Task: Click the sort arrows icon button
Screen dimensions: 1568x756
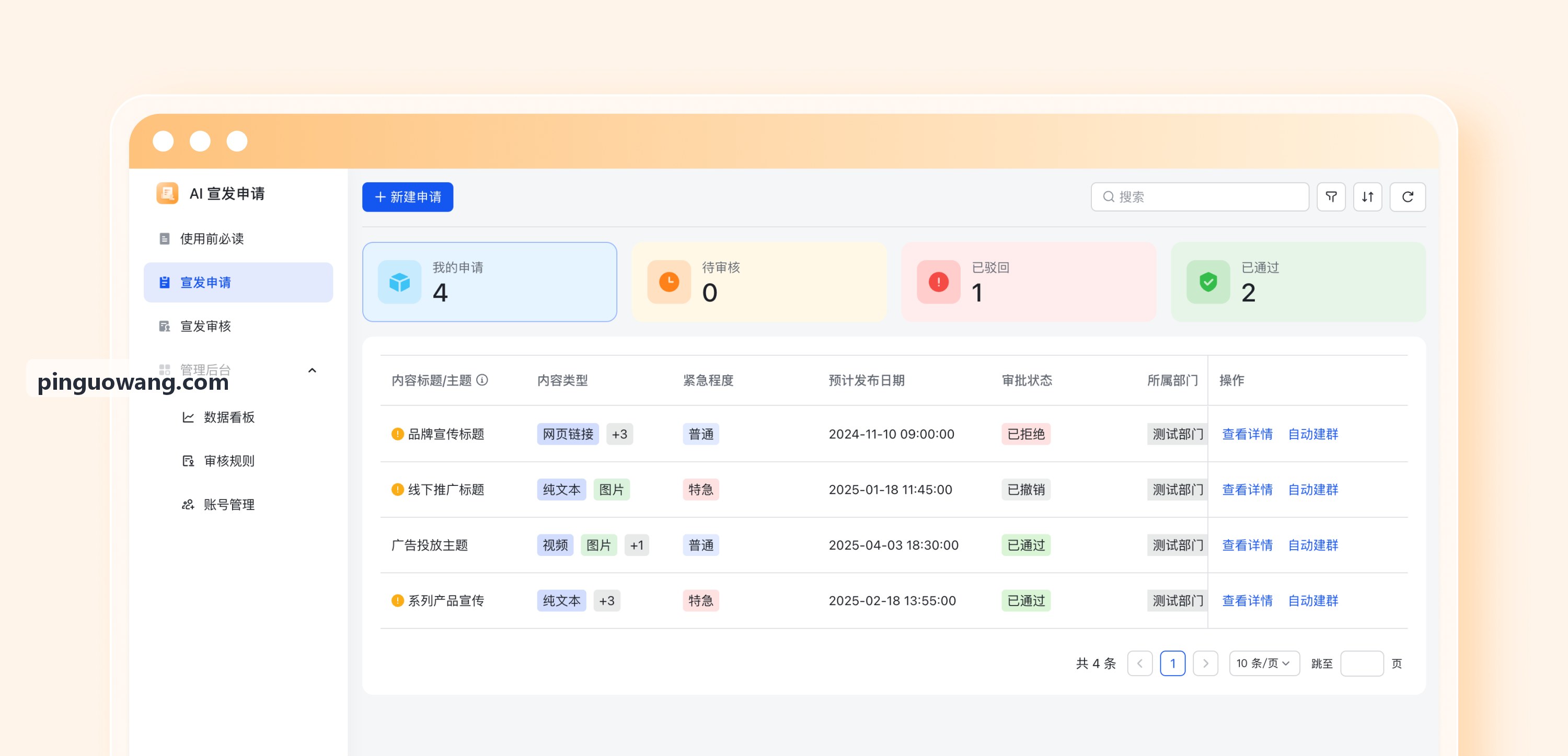Action: 1367,196
